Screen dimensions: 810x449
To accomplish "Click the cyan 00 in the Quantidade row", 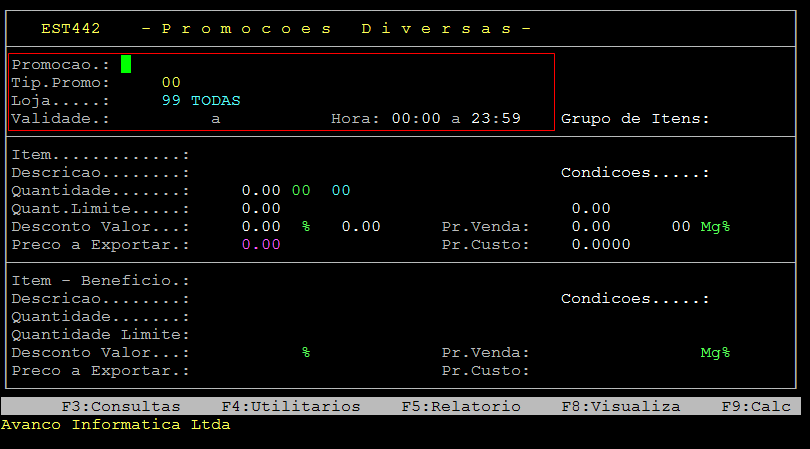I will click(341, 190).
